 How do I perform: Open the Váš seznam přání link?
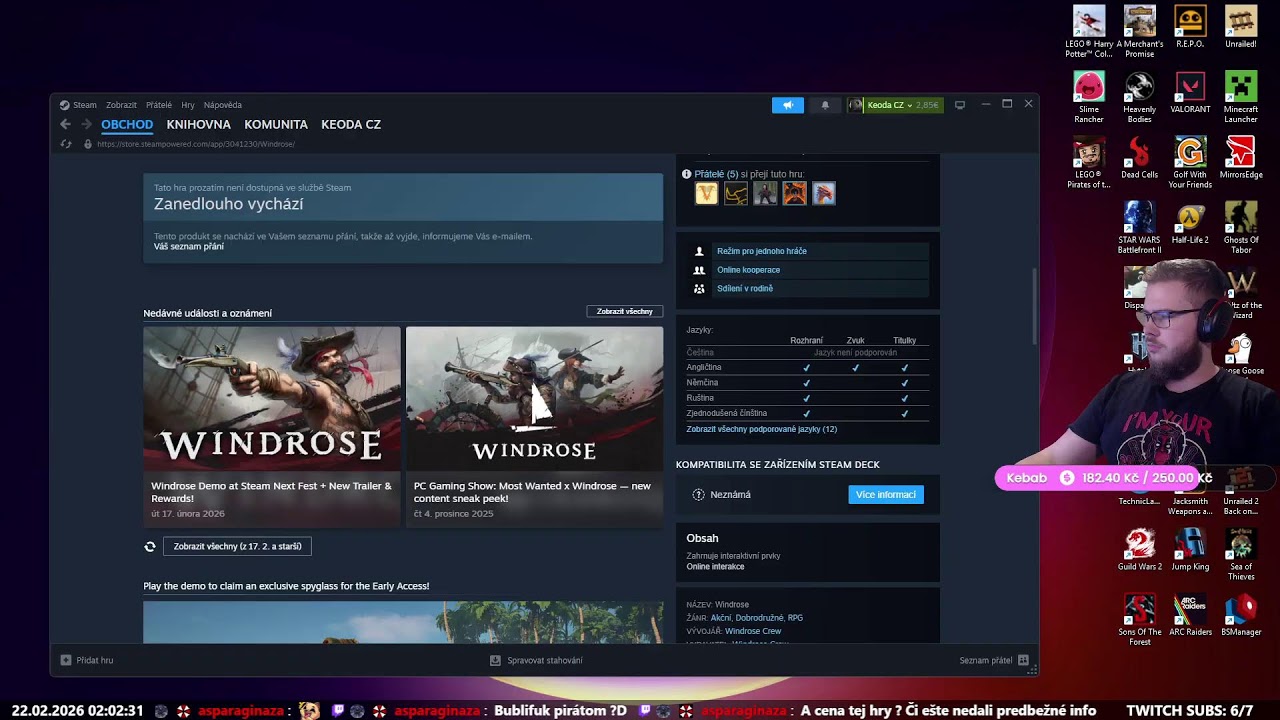[189, 247]
